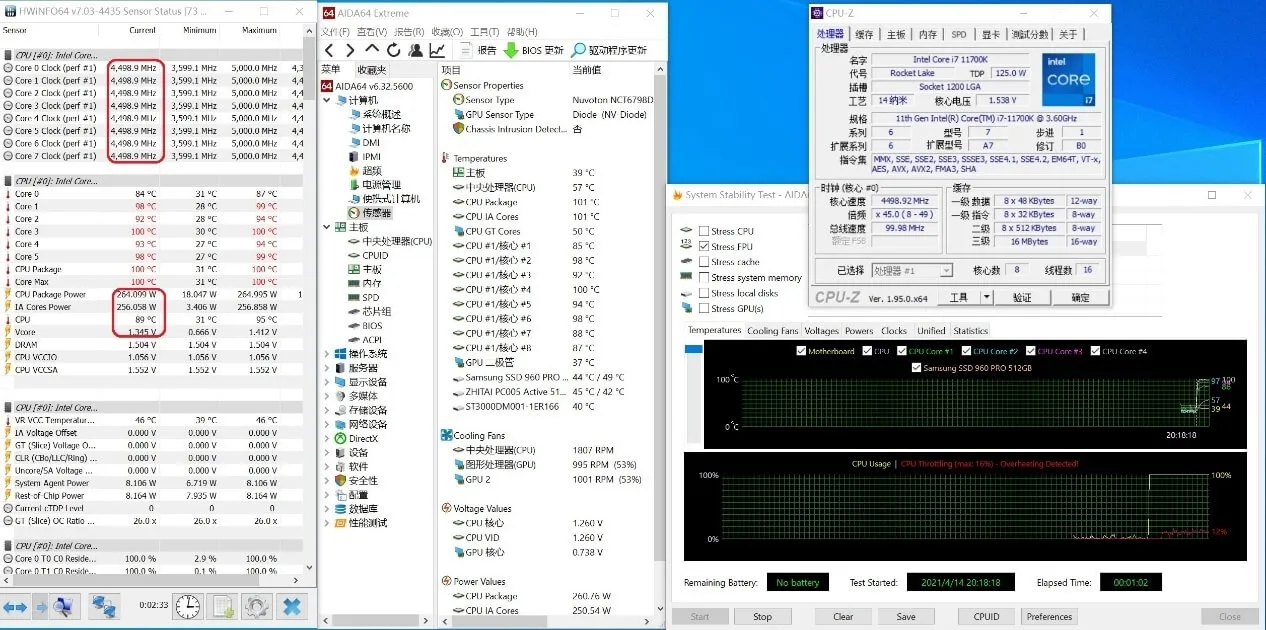Click HWiNFO network computers icon

pos(103,606)
